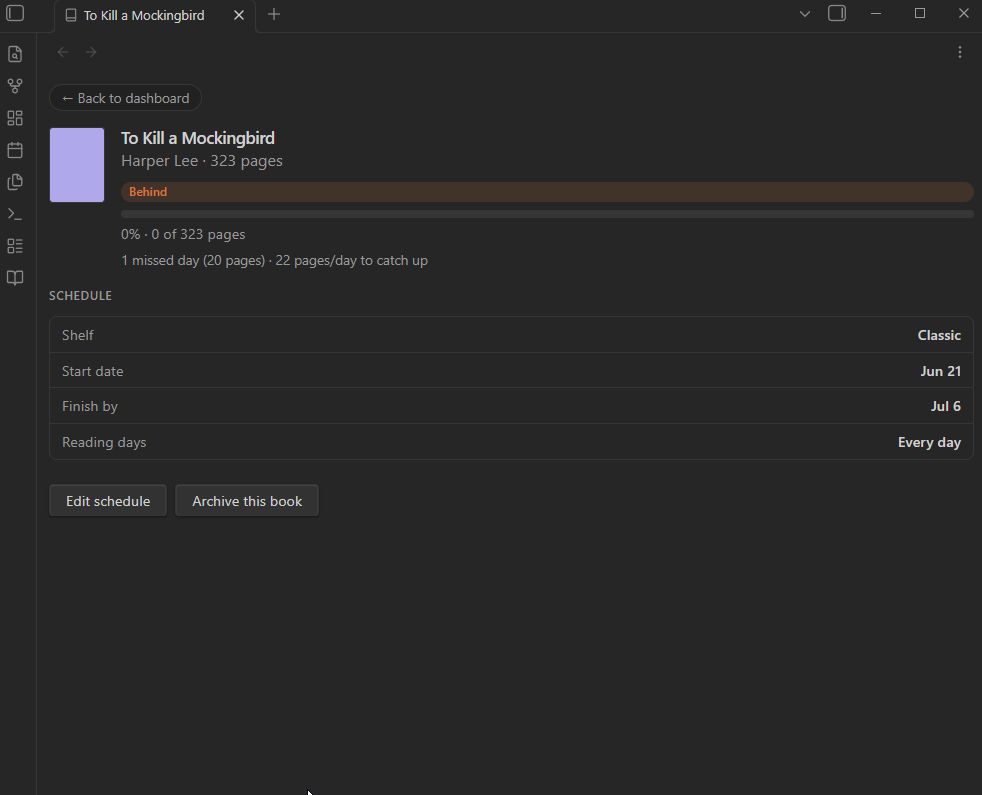982x795 pixels.
Task: Open command palette terminal icon
Action: click(x=15, y=214)
